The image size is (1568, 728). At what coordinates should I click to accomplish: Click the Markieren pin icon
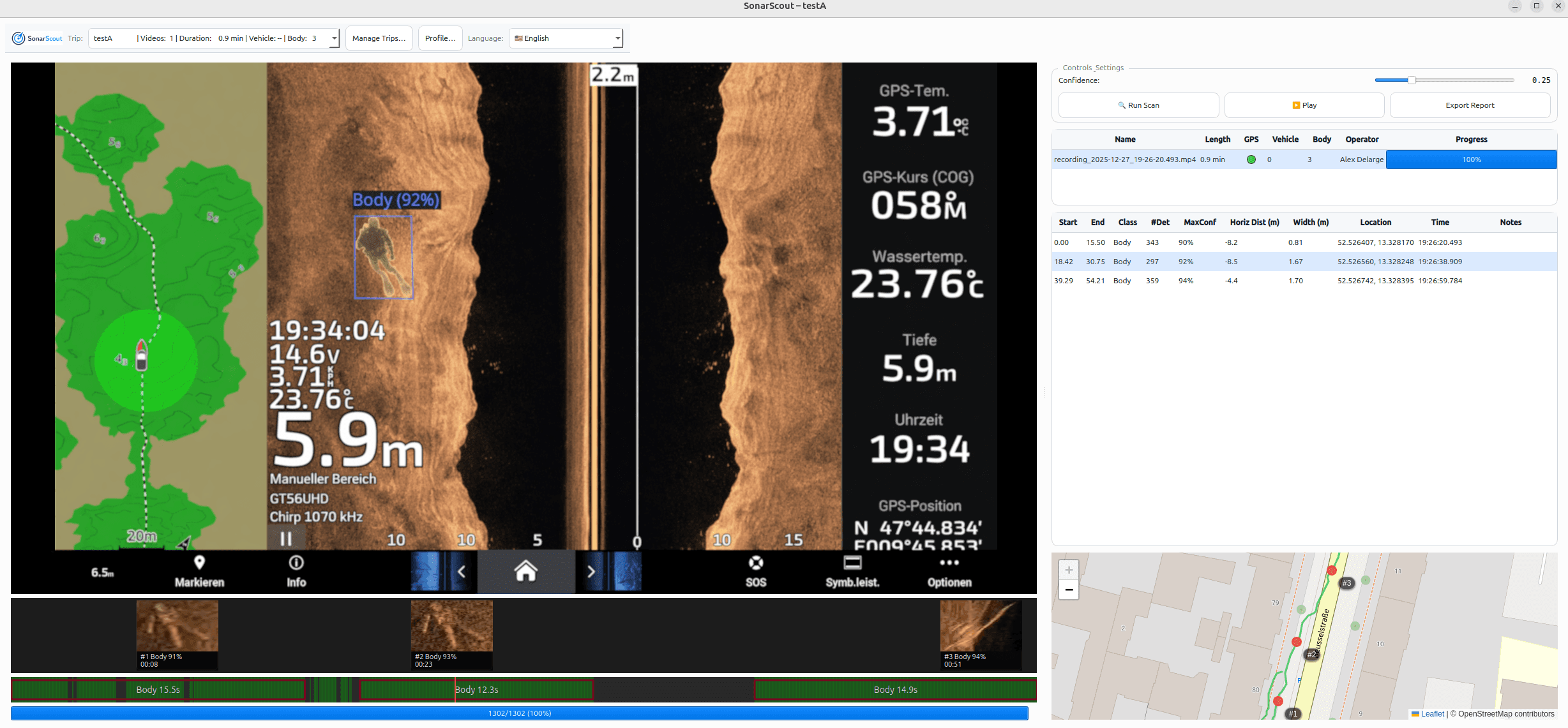click(199, 563)
